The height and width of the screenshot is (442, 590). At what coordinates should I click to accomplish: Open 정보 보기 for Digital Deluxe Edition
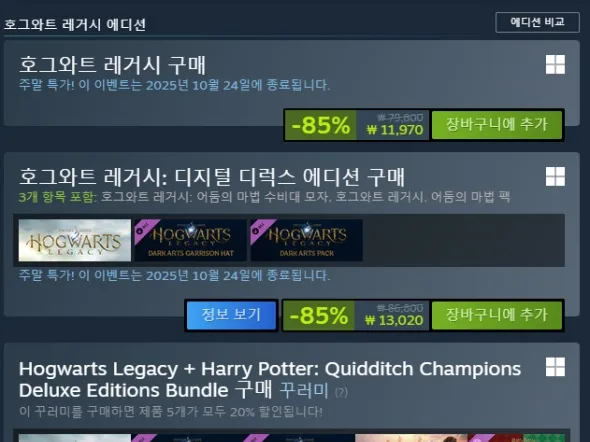point(231,315)
